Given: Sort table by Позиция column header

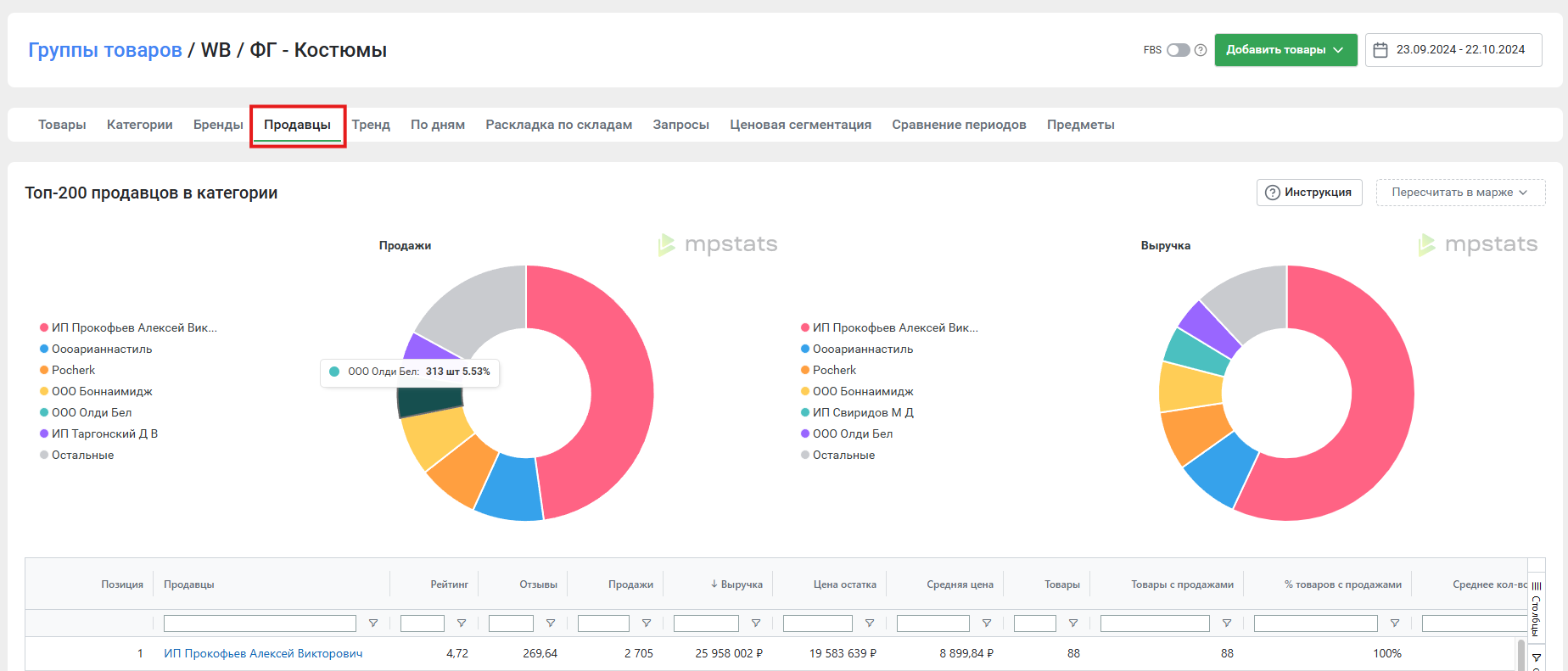Looking at the screenshot, I should pos(122,584).
